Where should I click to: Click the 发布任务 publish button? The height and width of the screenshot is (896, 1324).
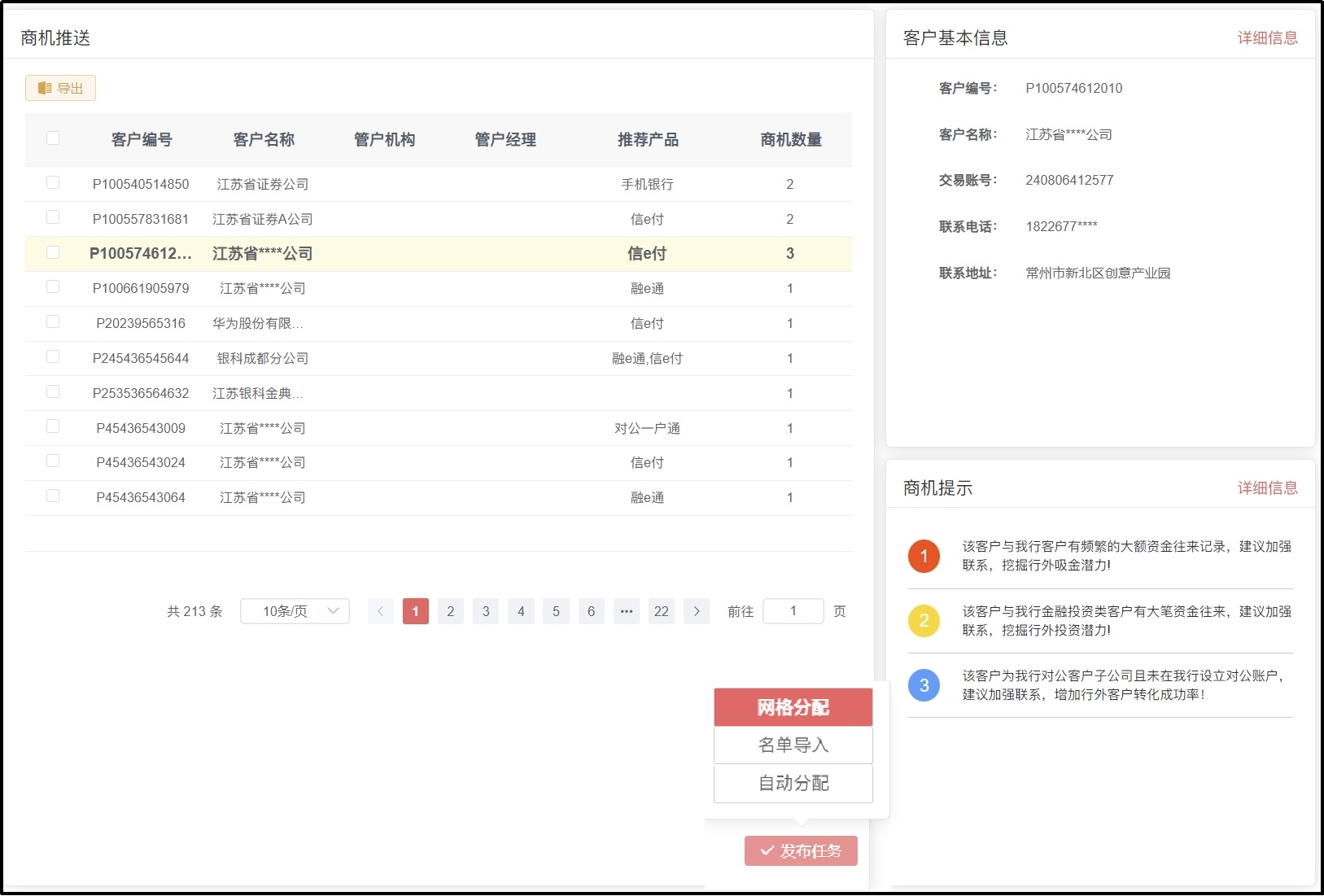pos(801,850)
